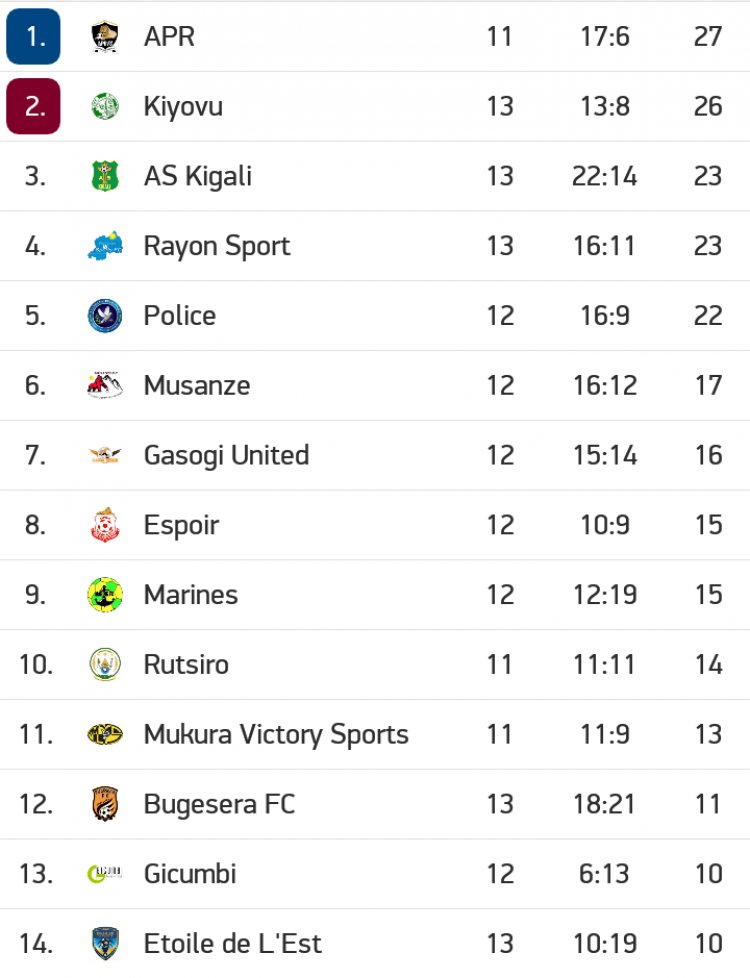The width and height of the screenshot is (750, 978).
Task: Click AS Kigali's 22:14 goals score
Action: tap(604, 176)
